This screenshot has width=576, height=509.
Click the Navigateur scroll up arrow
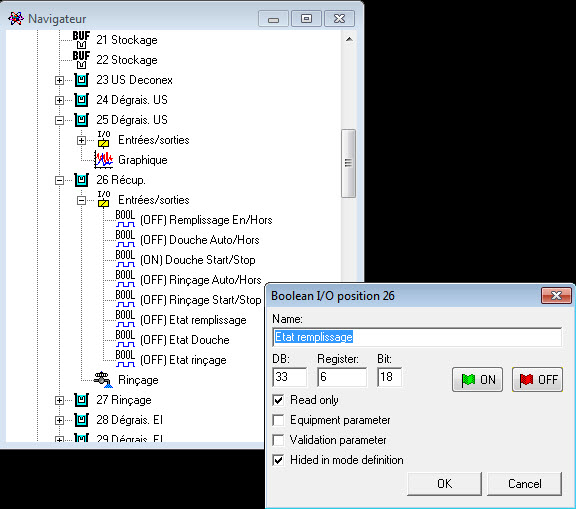349,39
